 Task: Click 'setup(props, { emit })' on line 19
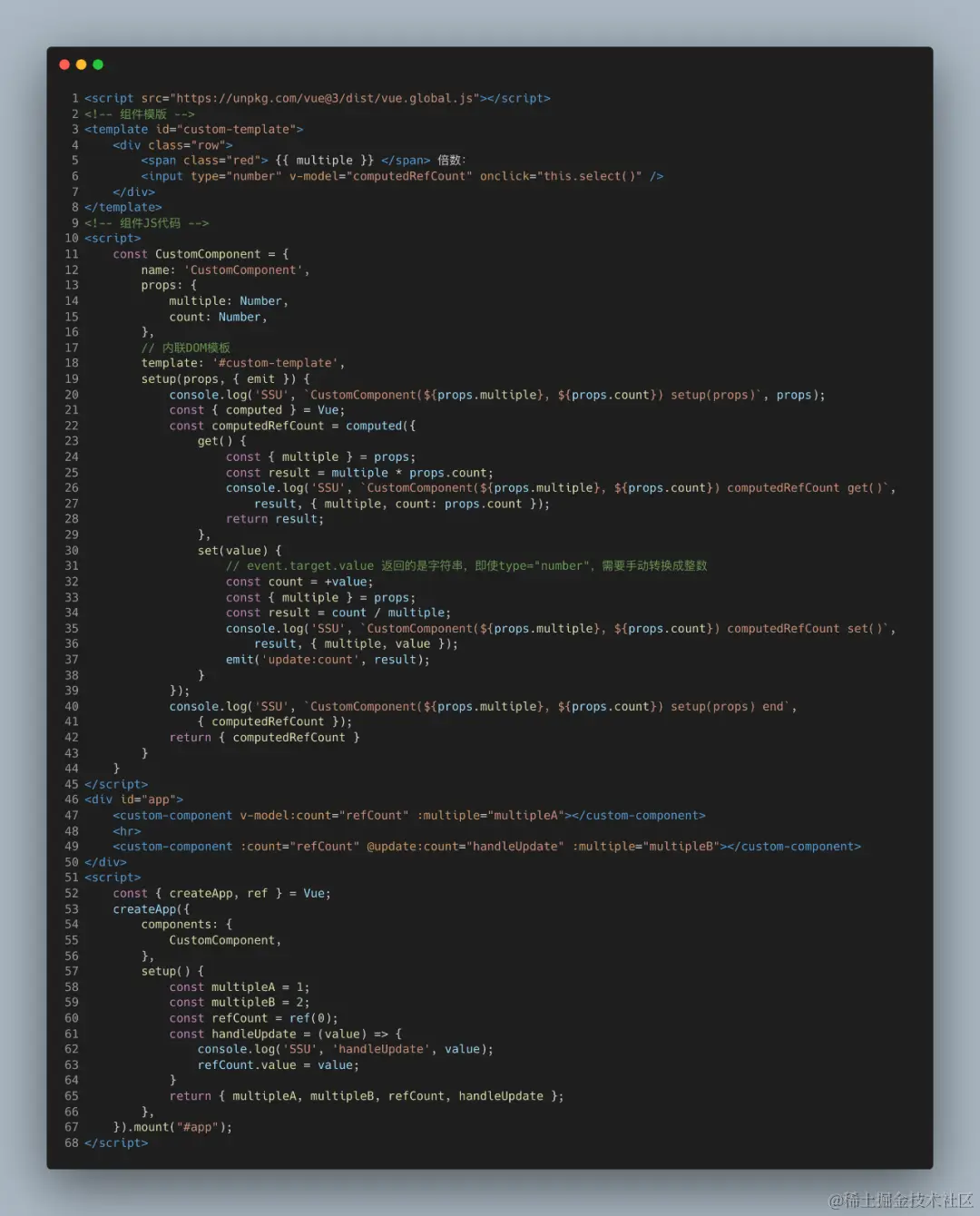pos(219,378)
